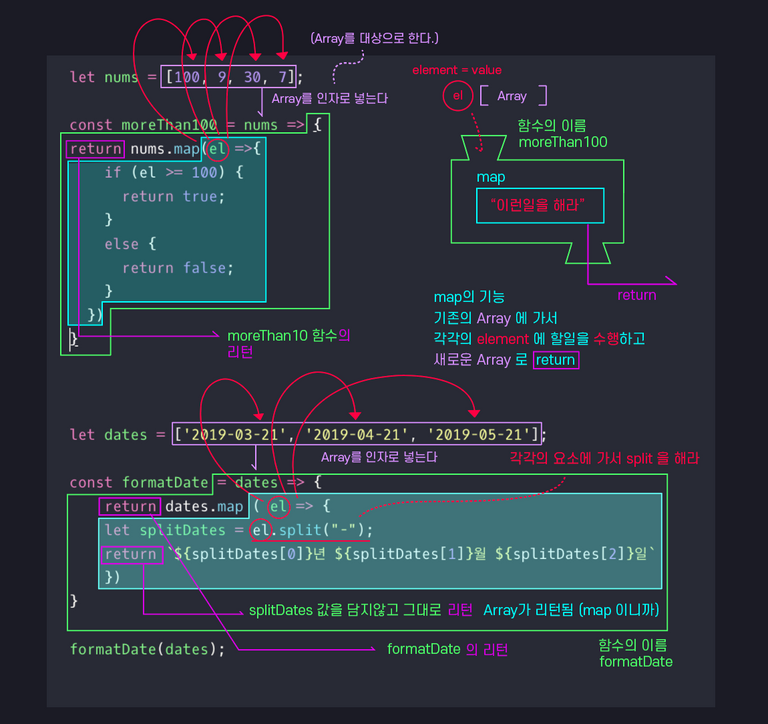Click the 'else {' line
The image size is (768, 724).
click(x=130, y=244)
